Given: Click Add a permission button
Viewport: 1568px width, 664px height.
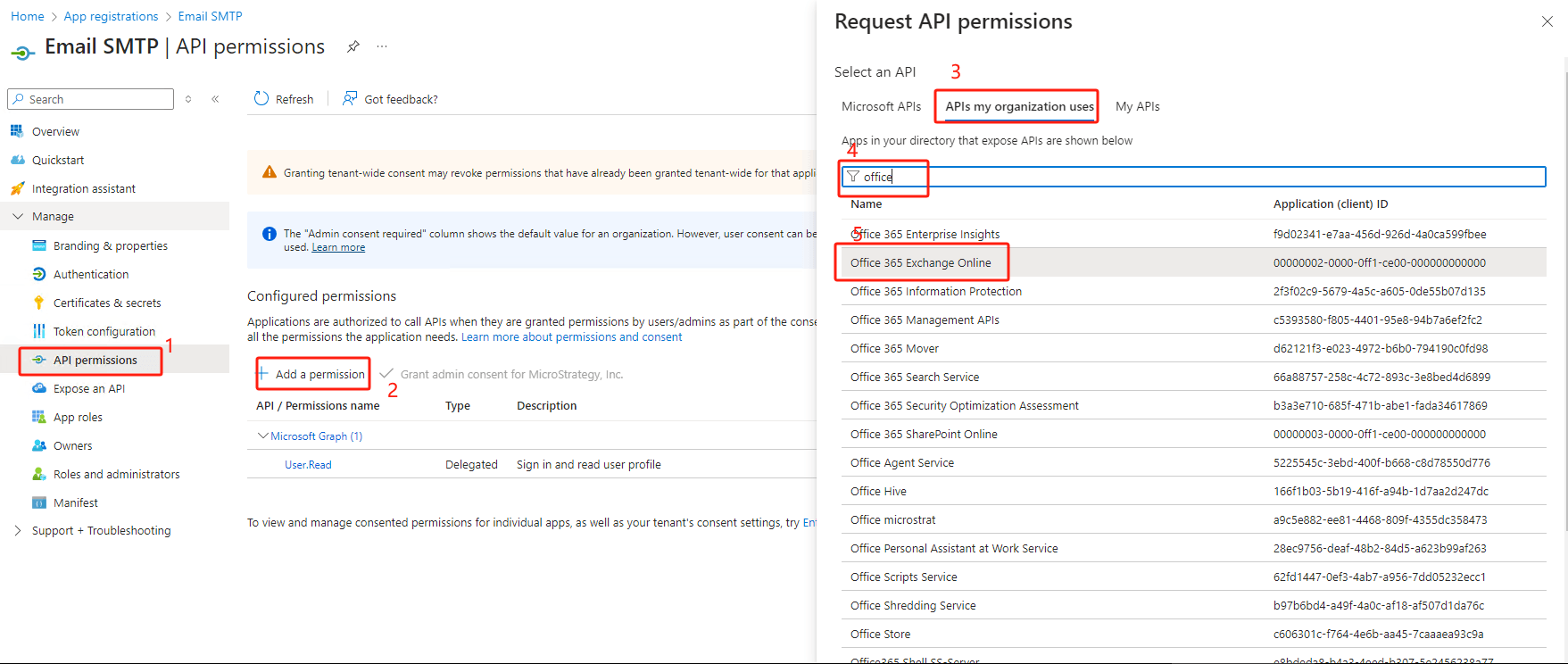Looking at the screenshot, I should point(313,374).
